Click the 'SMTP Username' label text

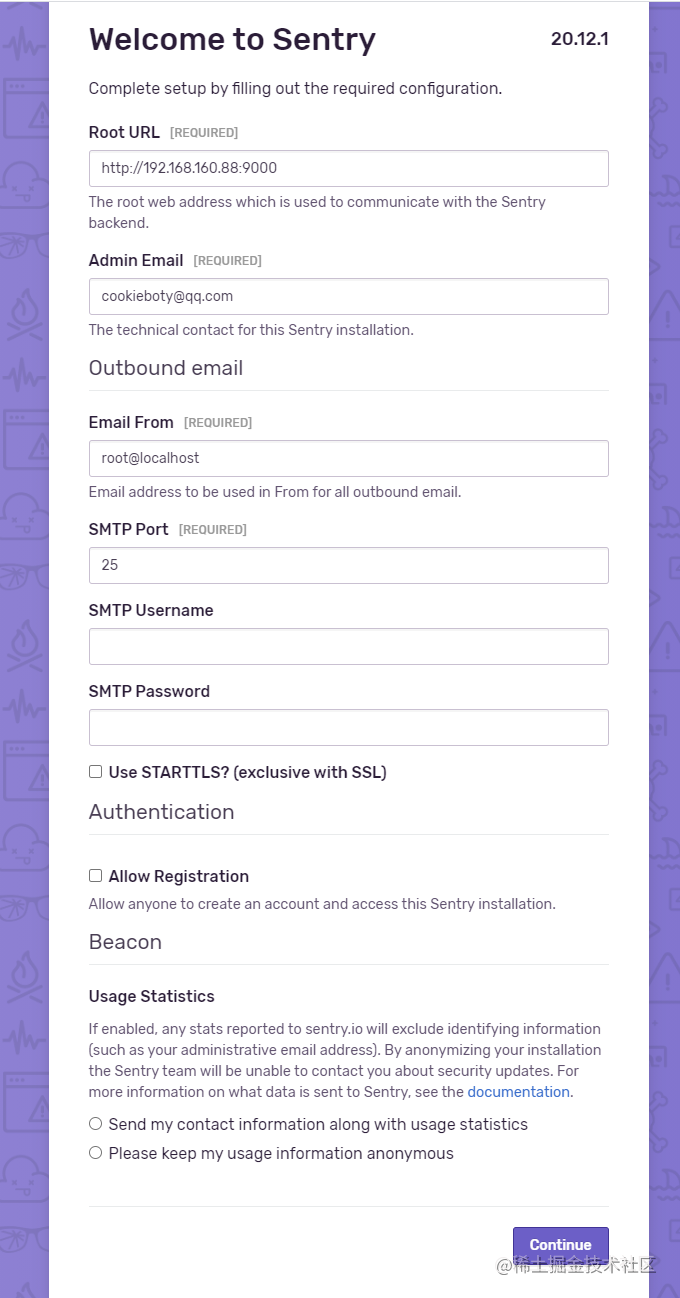[151, 610]
